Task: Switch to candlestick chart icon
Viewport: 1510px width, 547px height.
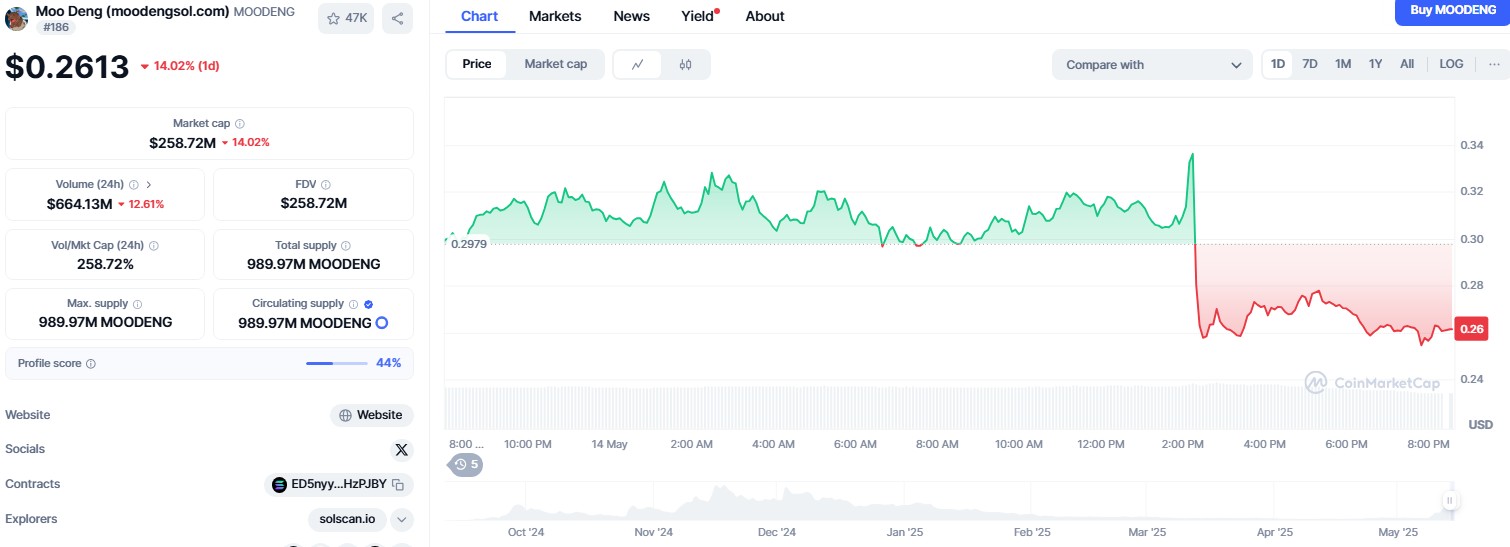Action: click(x=685, y=64)
